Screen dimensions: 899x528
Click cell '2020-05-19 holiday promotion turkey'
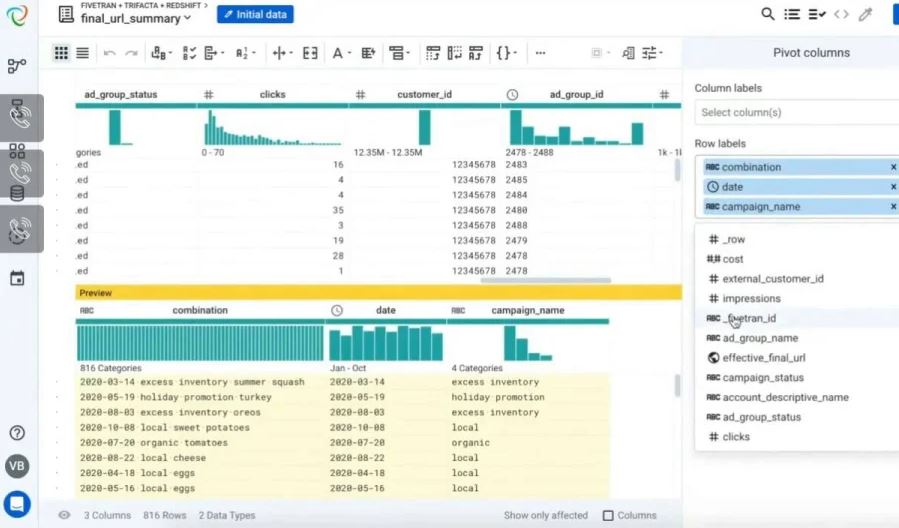175,397
